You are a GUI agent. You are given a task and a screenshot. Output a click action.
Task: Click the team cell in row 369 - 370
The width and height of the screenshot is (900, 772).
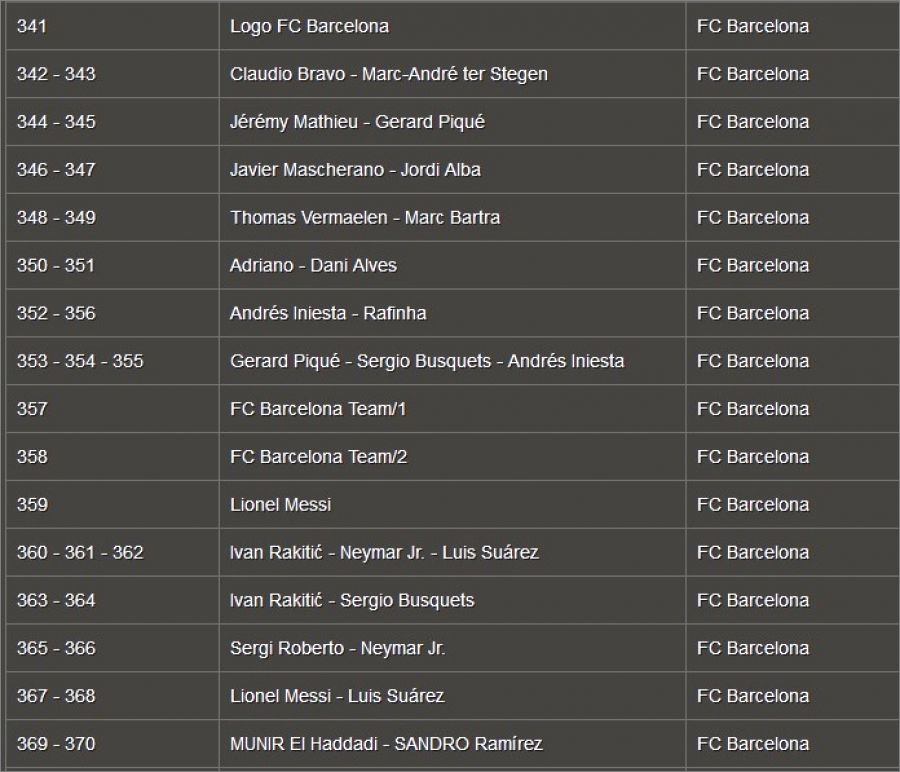(753, 744)
